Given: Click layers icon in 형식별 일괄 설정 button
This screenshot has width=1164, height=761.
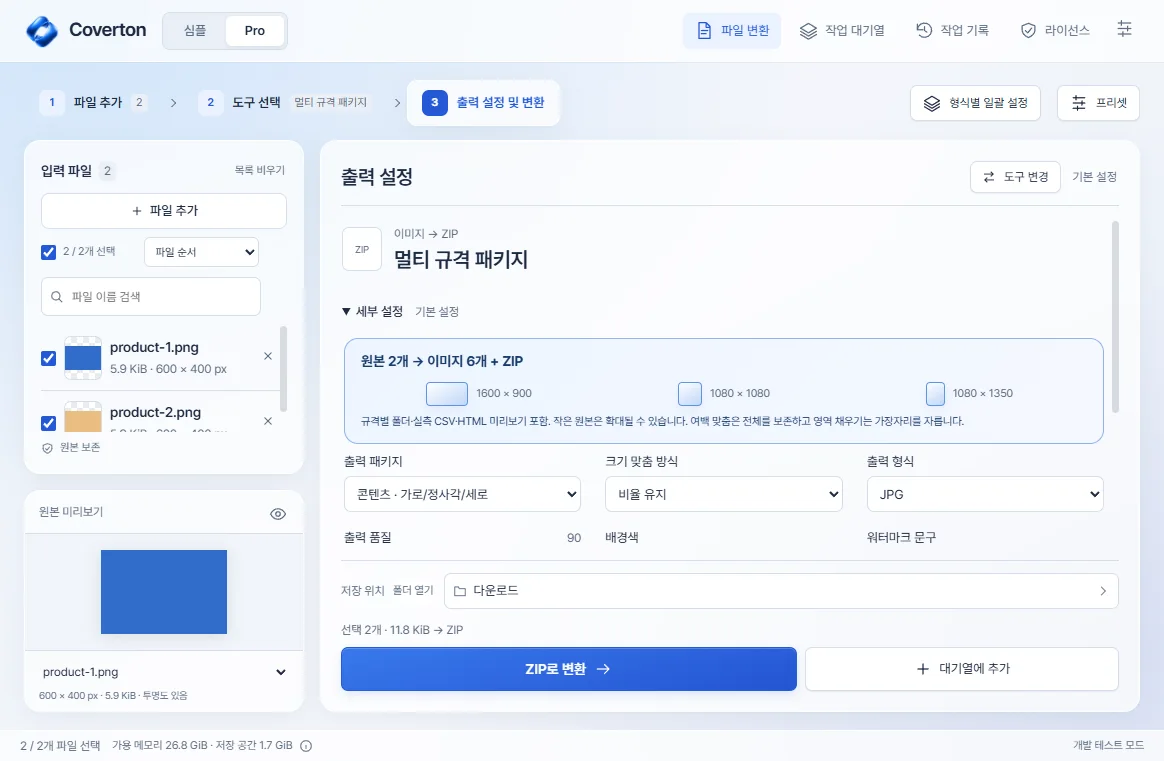Looking at the screenshot, I should (x=932, y=103).
